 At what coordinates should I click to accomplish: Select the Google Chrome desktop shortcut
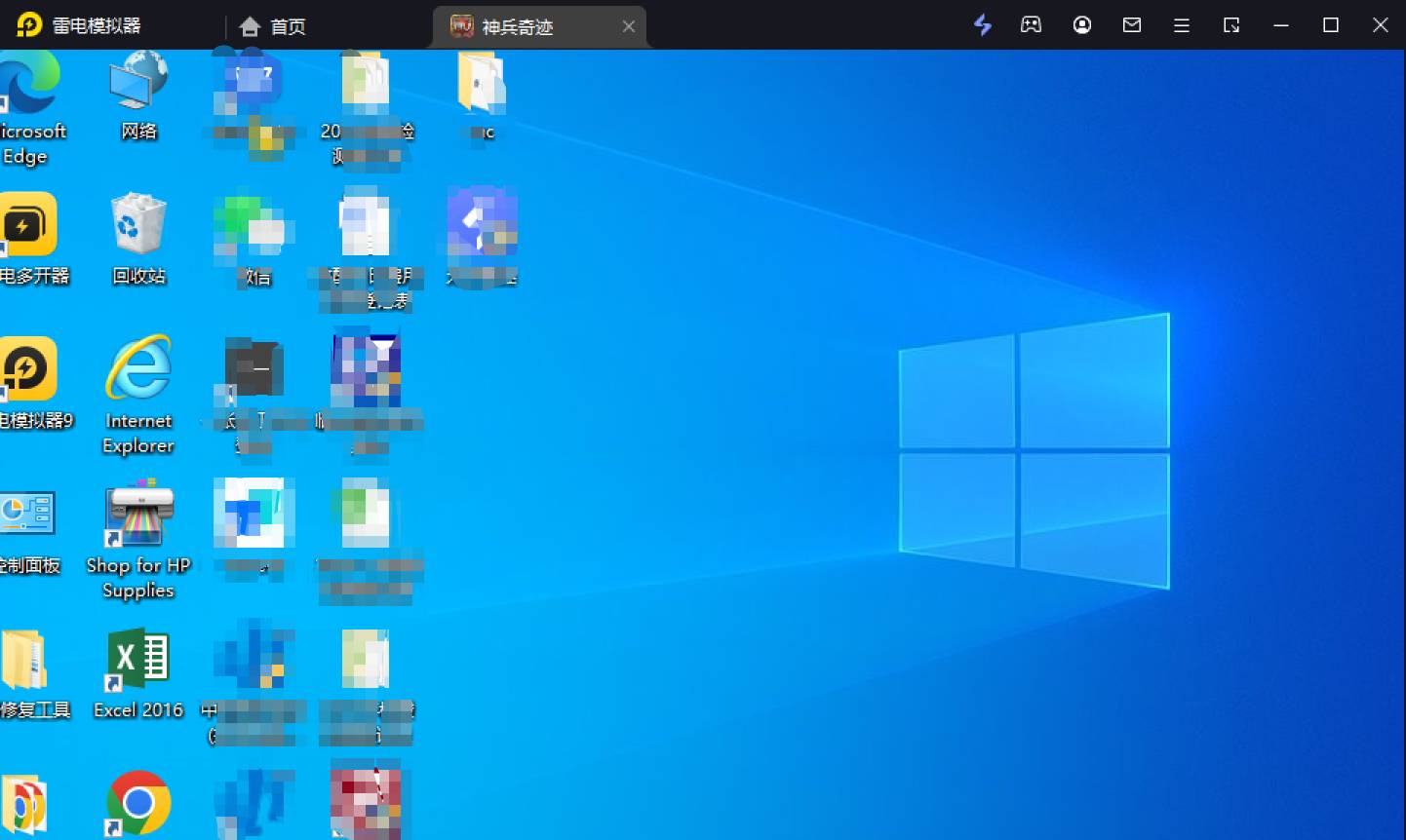(138, 803)
